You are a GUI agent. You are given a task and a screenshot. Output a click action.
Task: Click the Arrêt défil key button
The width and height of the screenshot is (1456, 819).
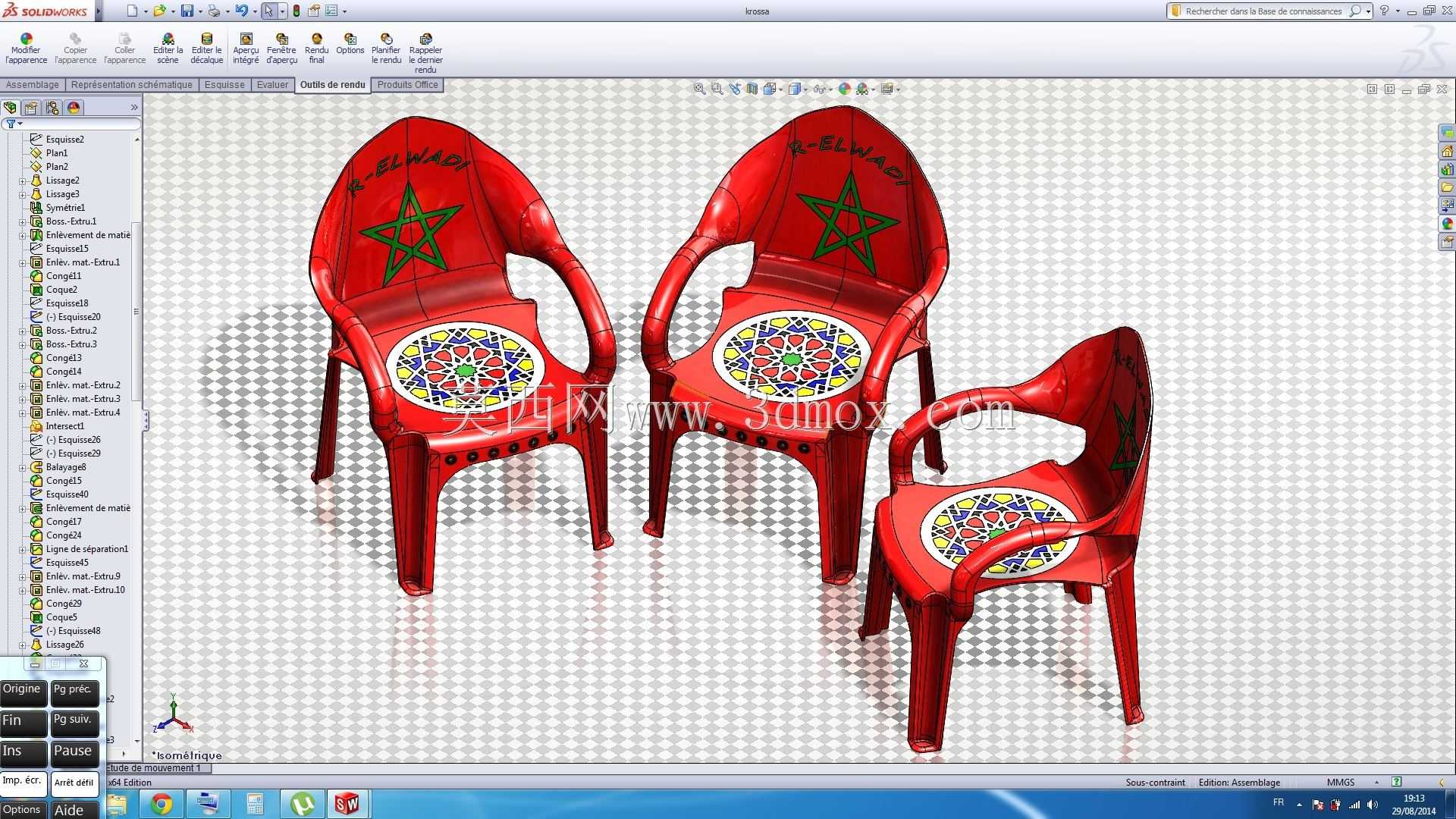coord(74,783)
